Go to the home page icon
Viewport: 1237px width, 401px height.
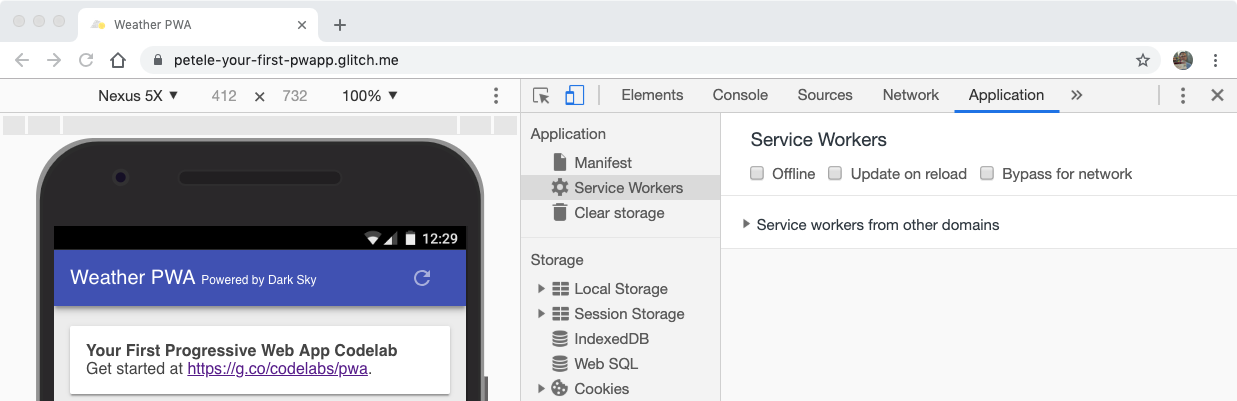[x=118, y=60]
